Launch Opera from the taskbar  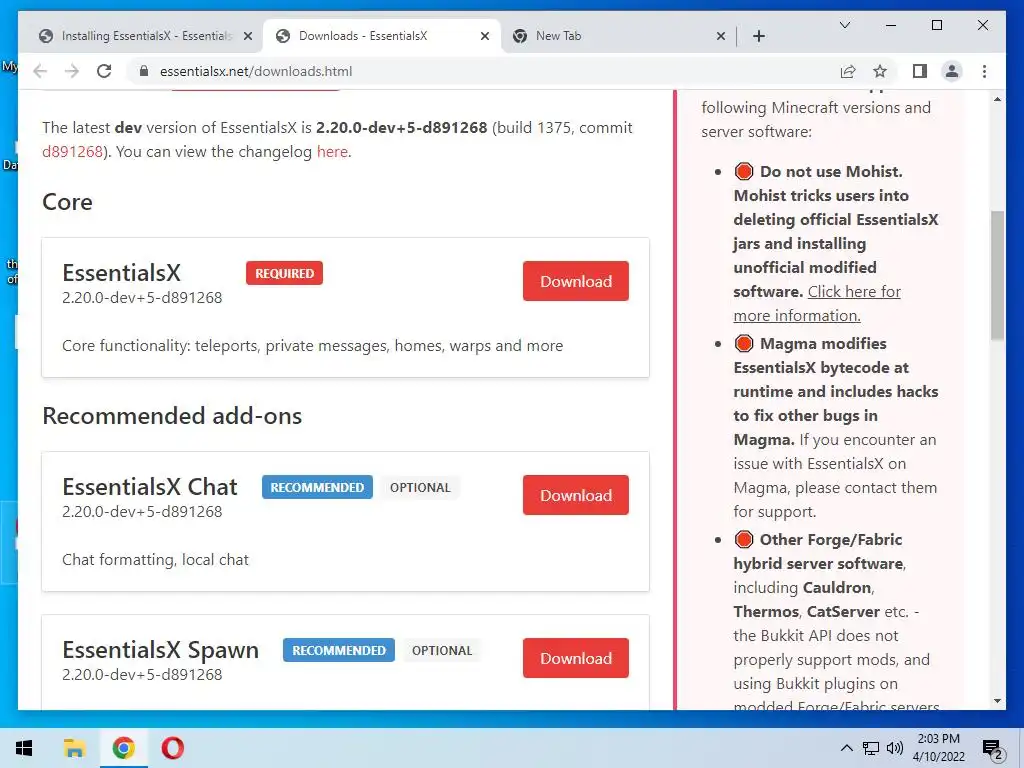(172, 748)
